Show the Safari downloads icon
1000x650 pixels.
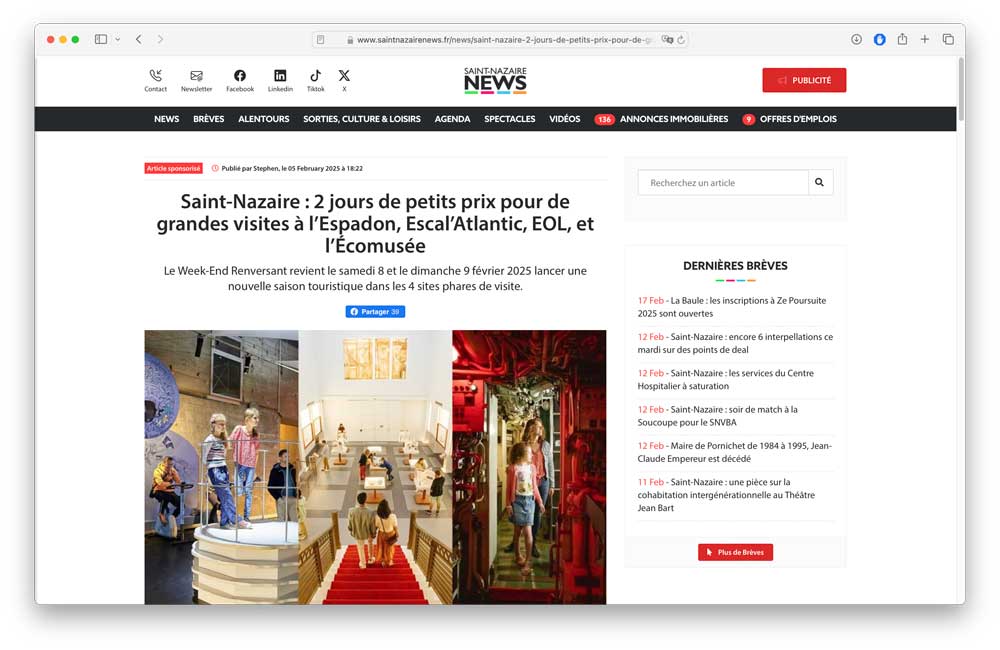coord(856,39)
